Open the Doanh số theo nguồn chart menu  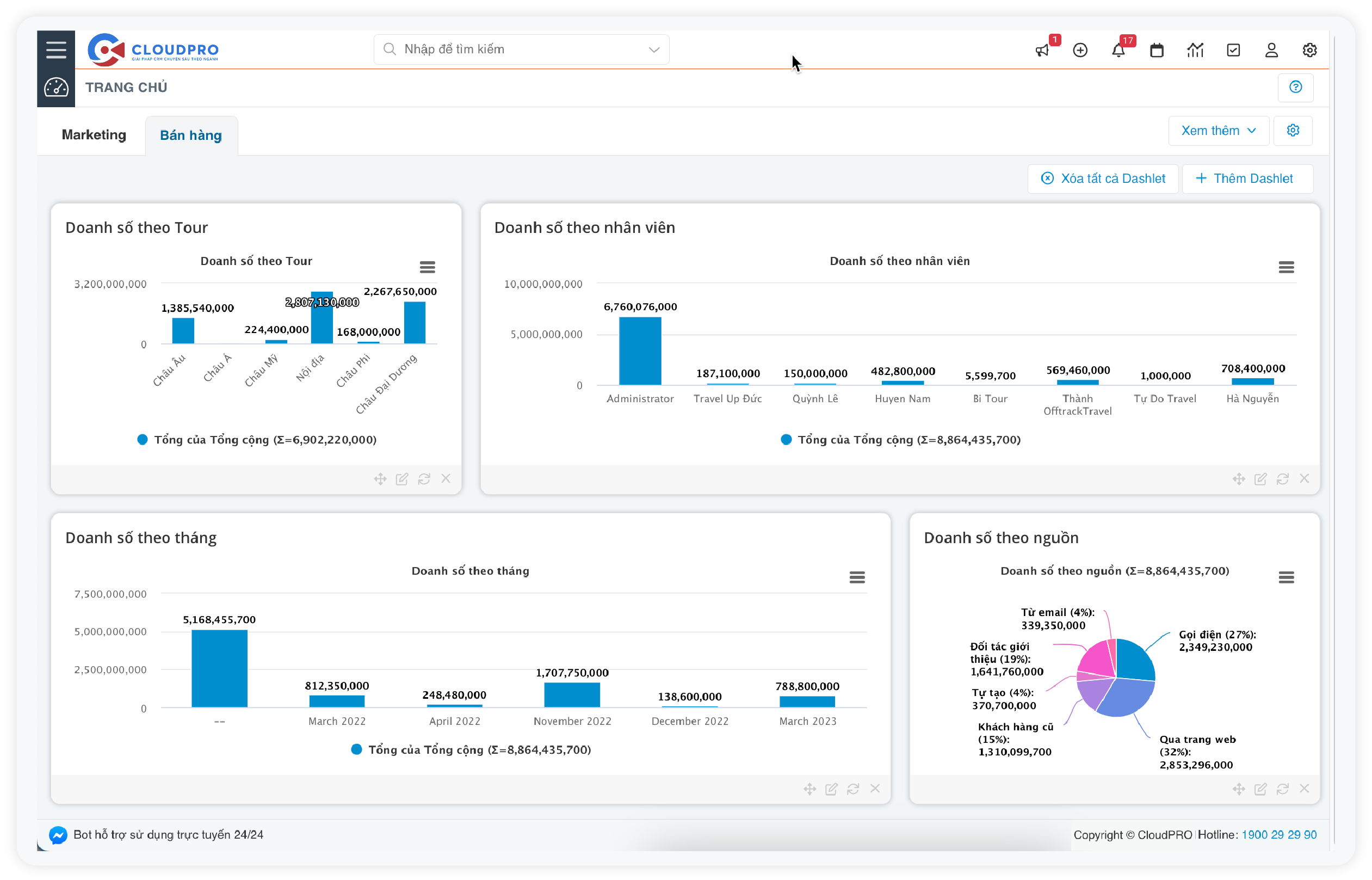[x=1286, y=577]
